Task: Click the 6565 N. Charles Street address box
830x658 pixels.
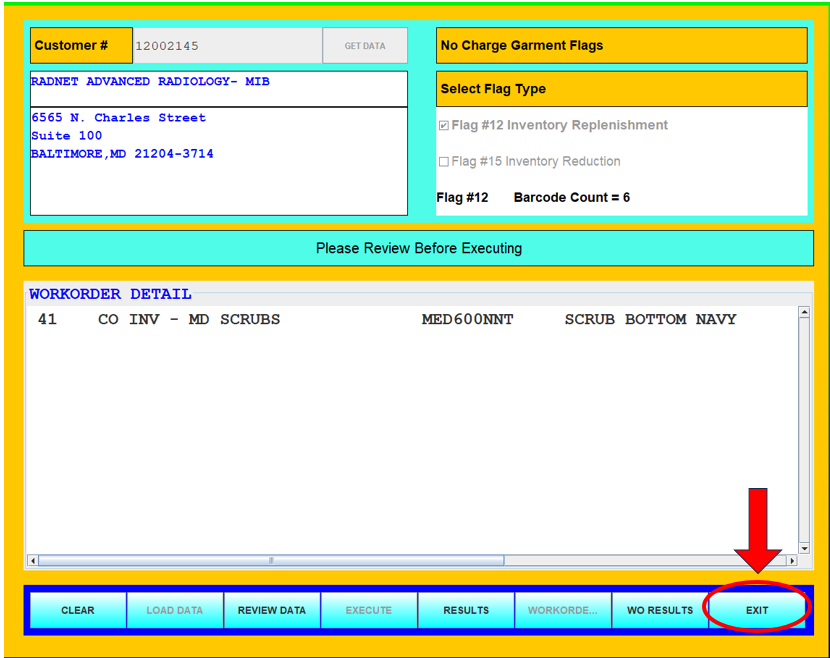Action: click(x=219, y=160)
